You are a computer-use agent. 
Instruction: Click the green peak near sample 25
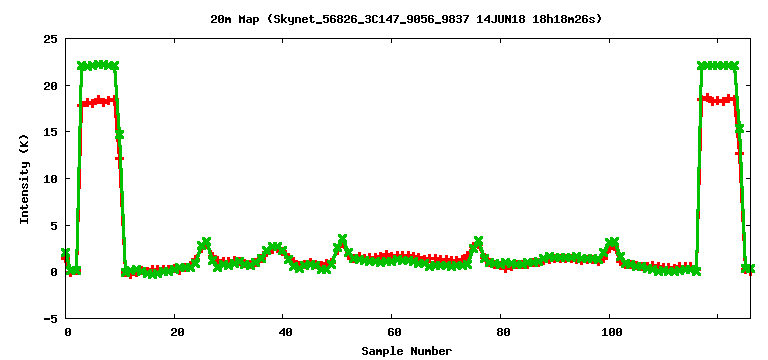point(206,242)
